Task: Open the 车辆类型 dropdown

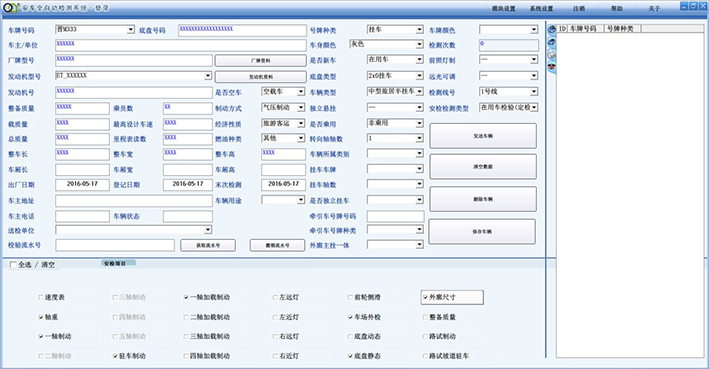Action: click(420, 92)
